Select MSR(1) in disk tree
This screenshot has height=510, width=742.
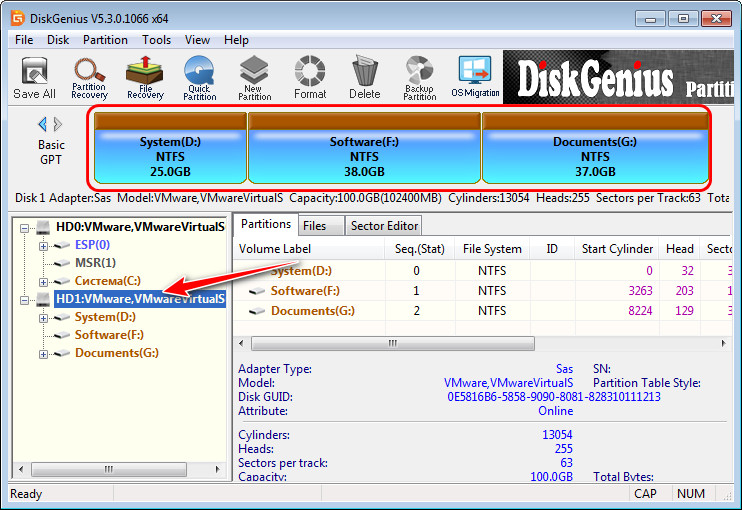click(95, 263)
